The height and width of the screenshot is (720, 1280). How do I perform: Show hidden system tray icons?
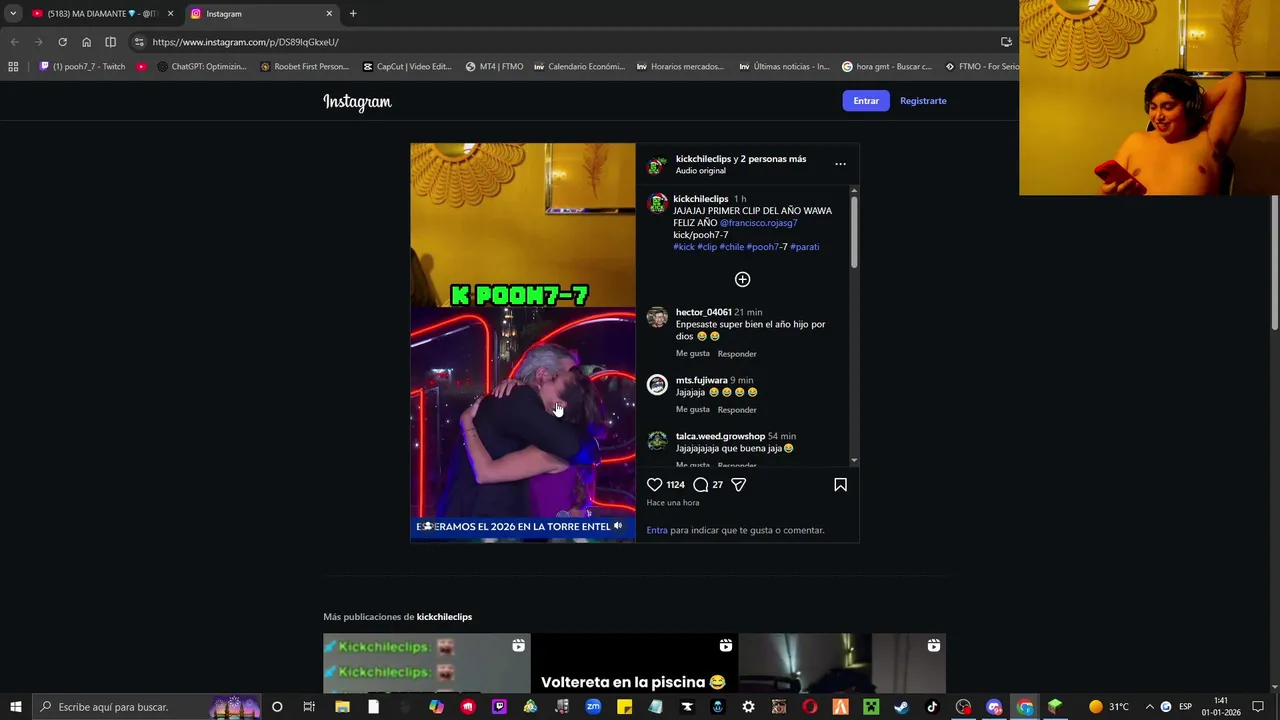coord(1149,707)
